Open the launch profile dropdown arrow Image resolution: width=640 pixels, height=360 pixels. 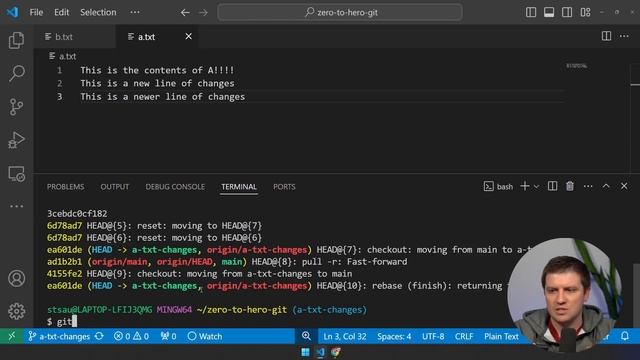537,187
